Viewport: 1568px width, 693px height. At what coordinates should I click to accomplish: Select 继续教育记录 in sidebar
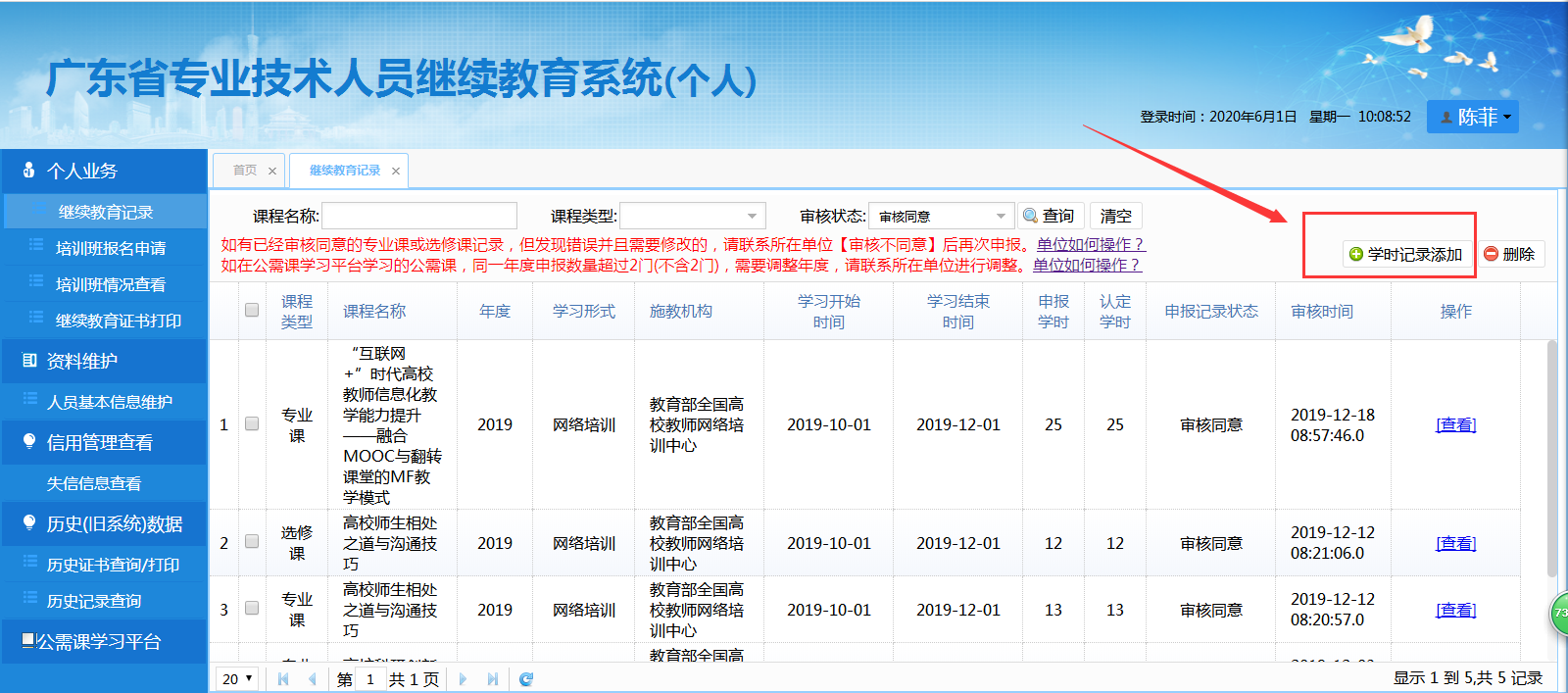point(105,212)
